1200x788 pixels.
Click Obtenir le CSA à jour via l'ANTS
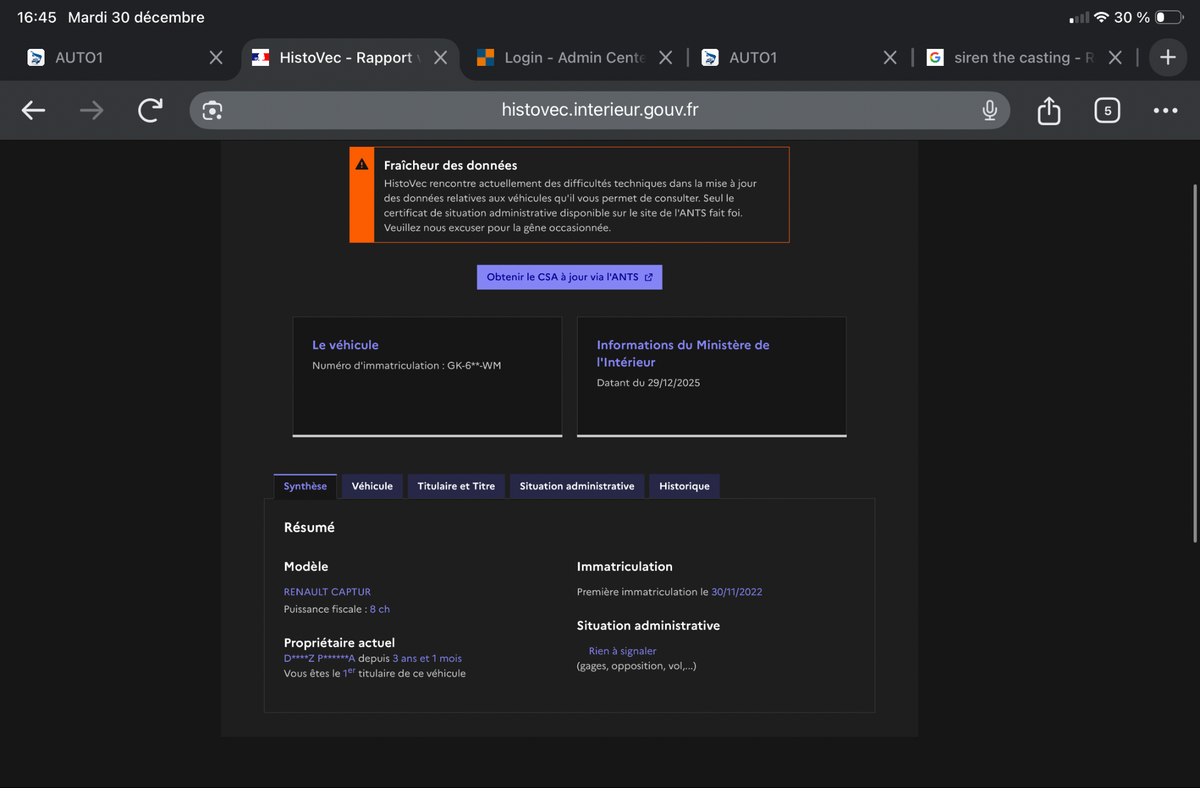click(569, 277)
